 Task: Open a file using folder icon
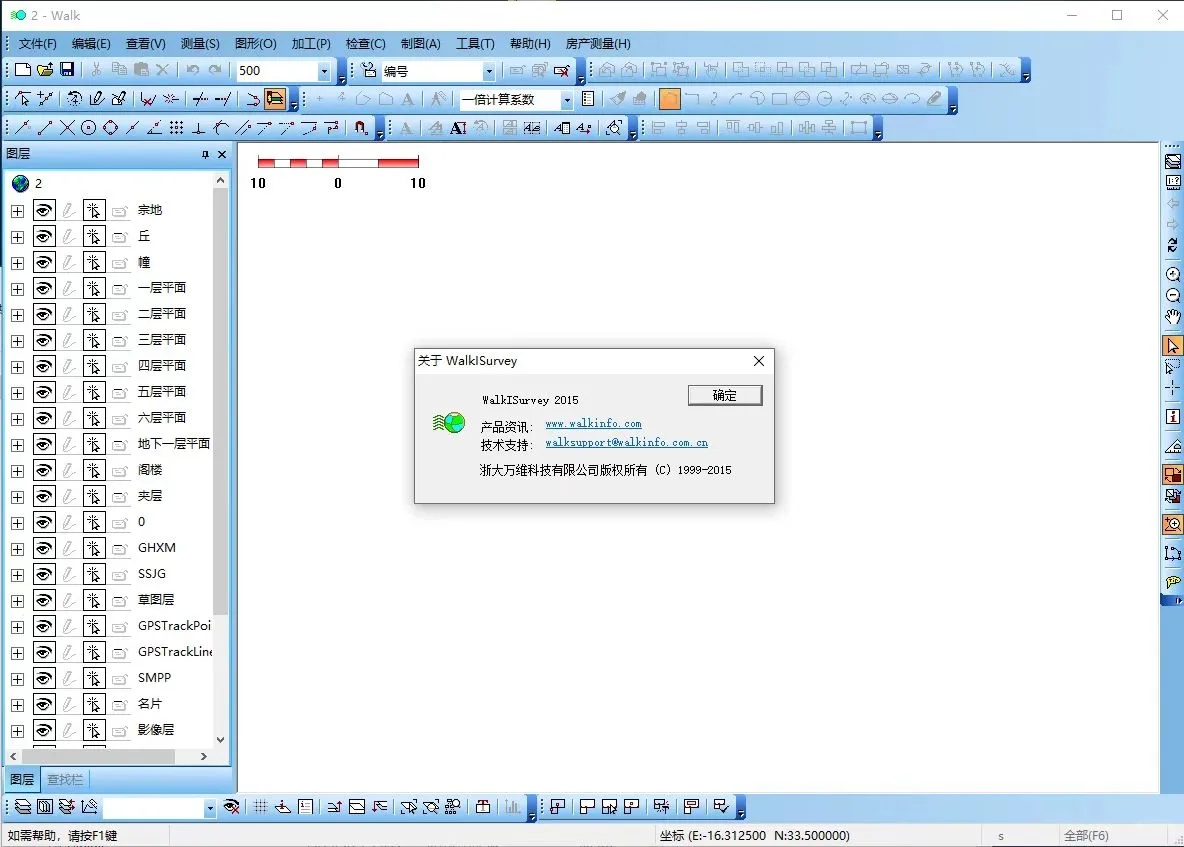45,70
